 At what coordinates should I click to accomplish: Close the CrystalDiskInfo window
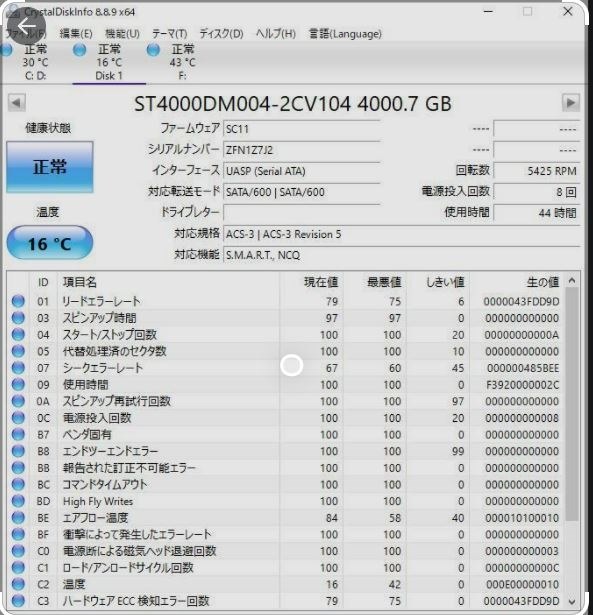pos(568,11)
